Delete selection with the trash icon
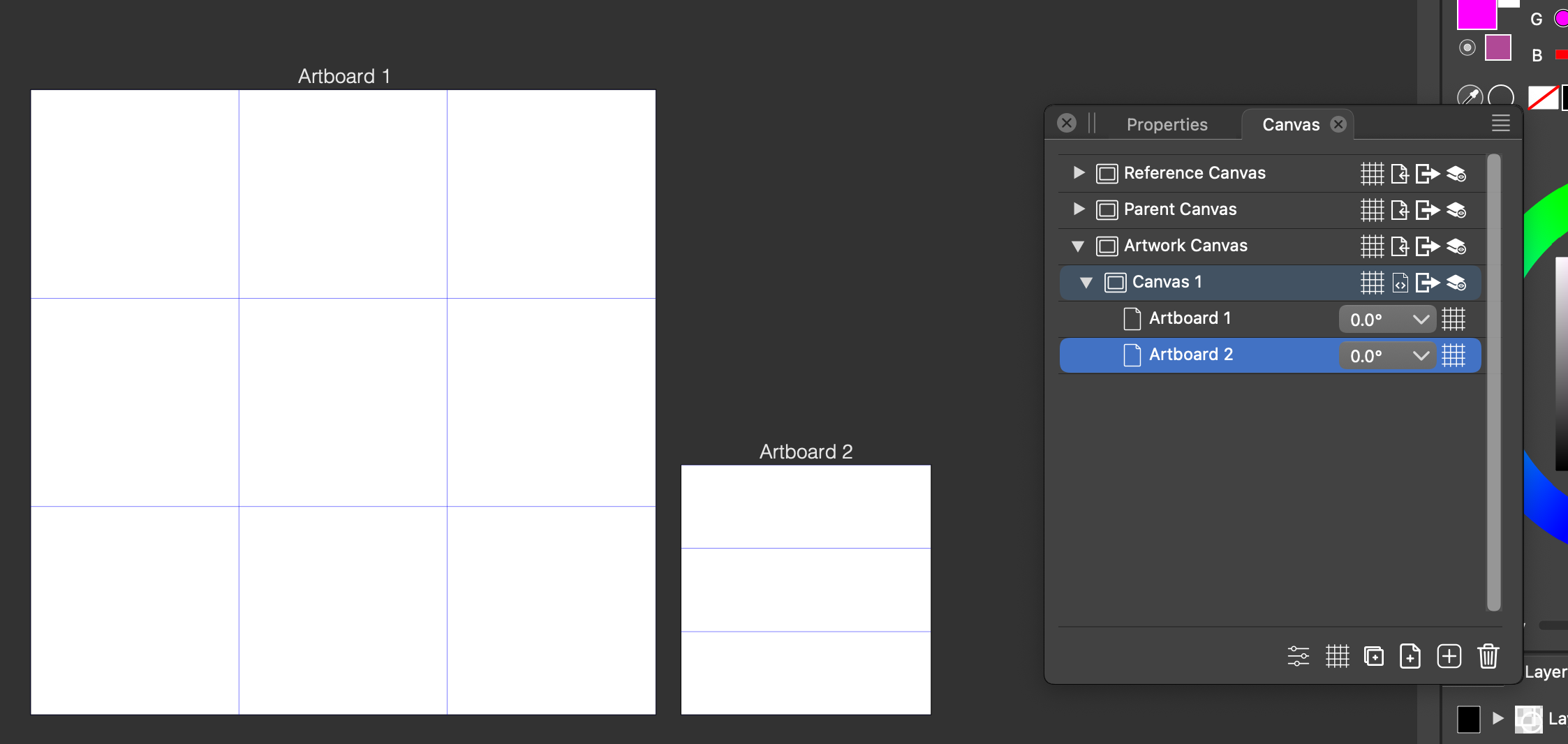 click(x=1488, y=656)
